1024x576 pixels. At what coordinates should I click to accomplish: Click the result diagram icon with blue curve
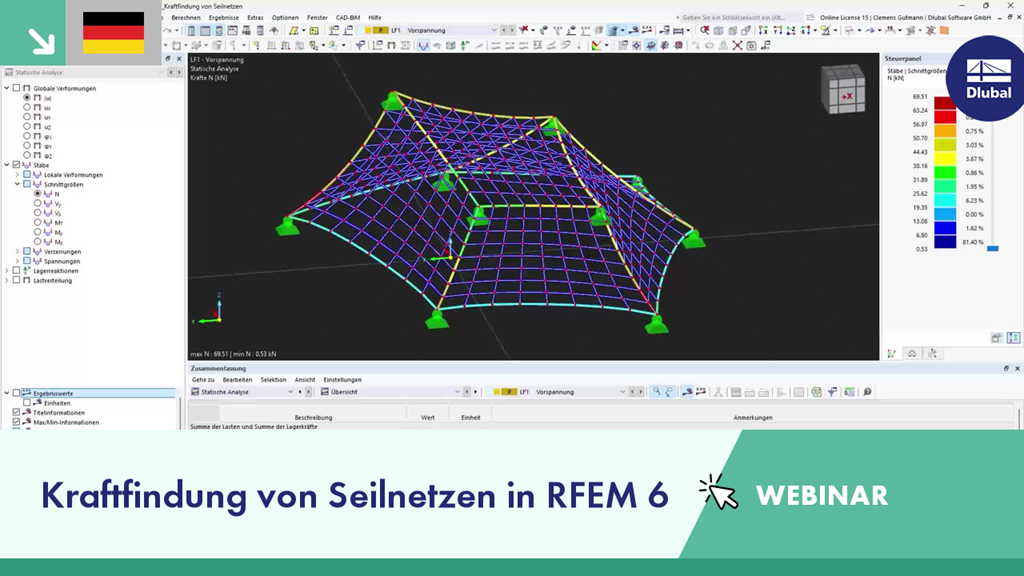click(423, 45)
